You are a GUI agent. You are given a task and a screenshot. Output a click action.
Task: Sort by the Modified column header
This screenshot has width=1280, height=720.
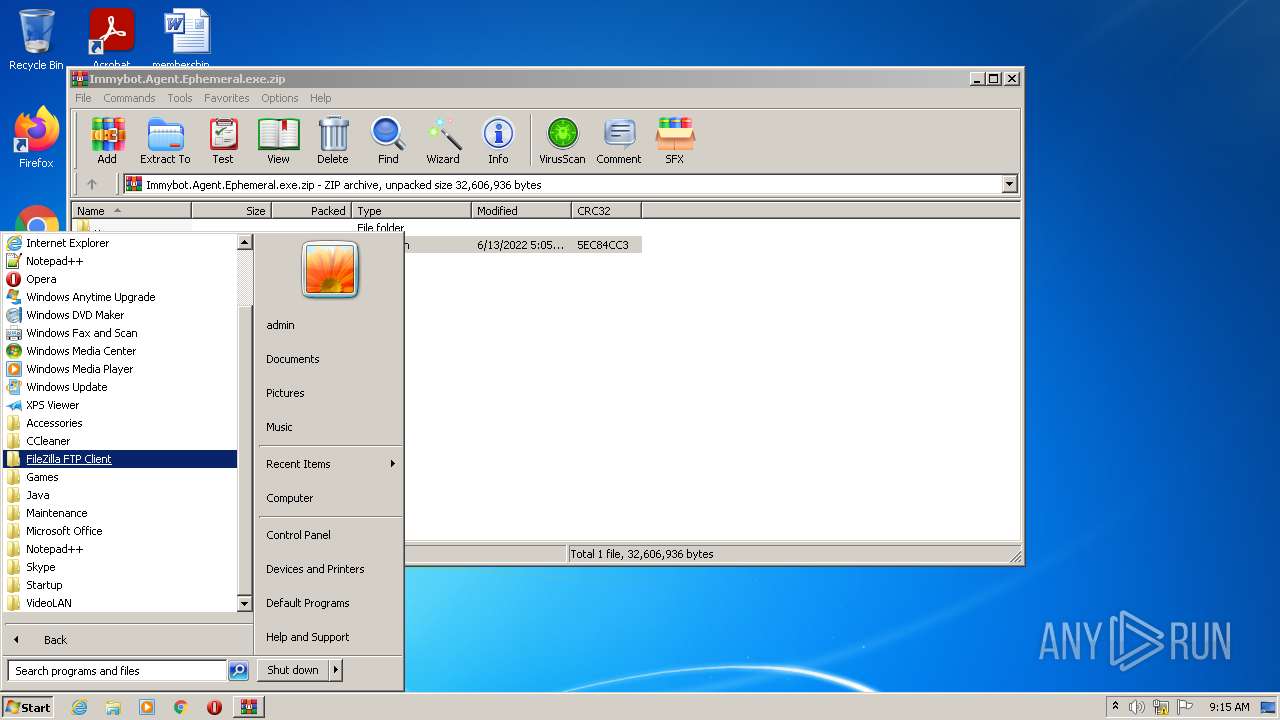point(521,211)
